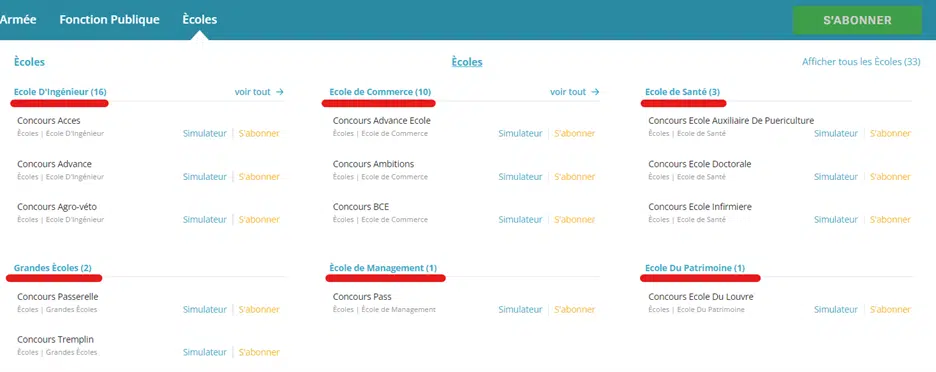The image size is (936, 372).
Task: Click S'abonner for Concours Ambitions
Action: point(575,177)
